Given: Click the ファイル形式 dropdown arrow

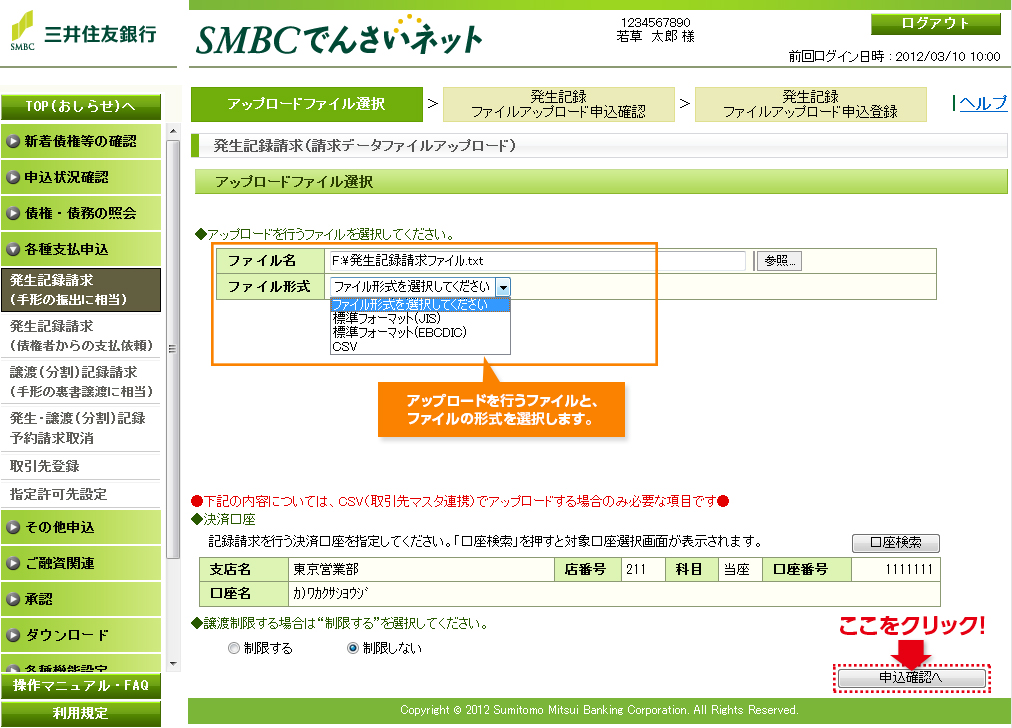Looking at the screenshot, I should [503, 287].
